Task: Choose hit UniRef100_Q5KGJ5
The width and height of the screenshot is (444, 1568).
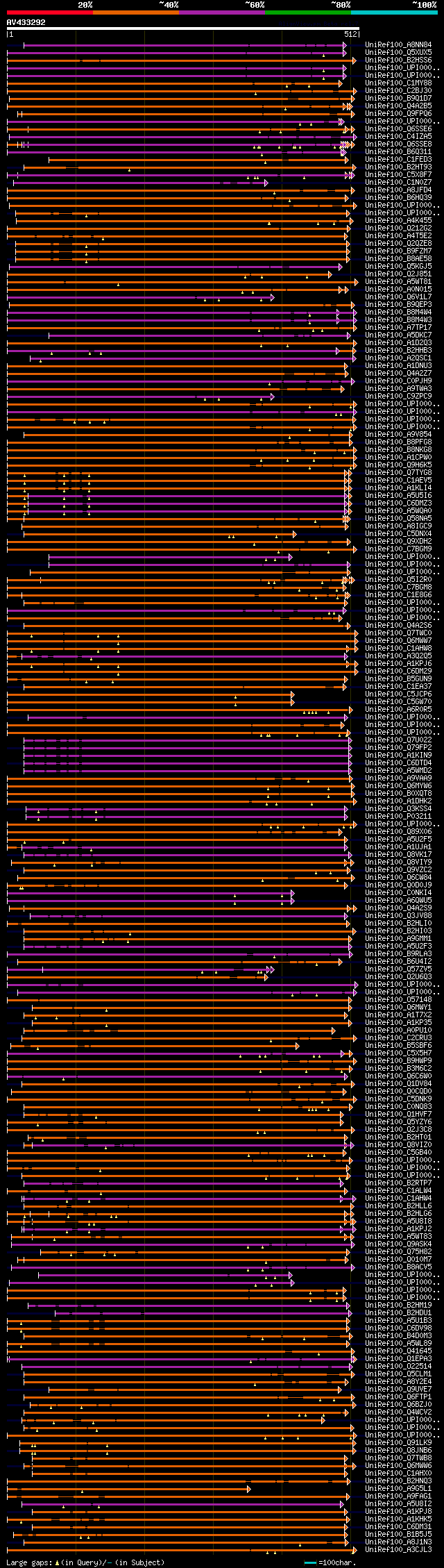Action: (398, 266)
